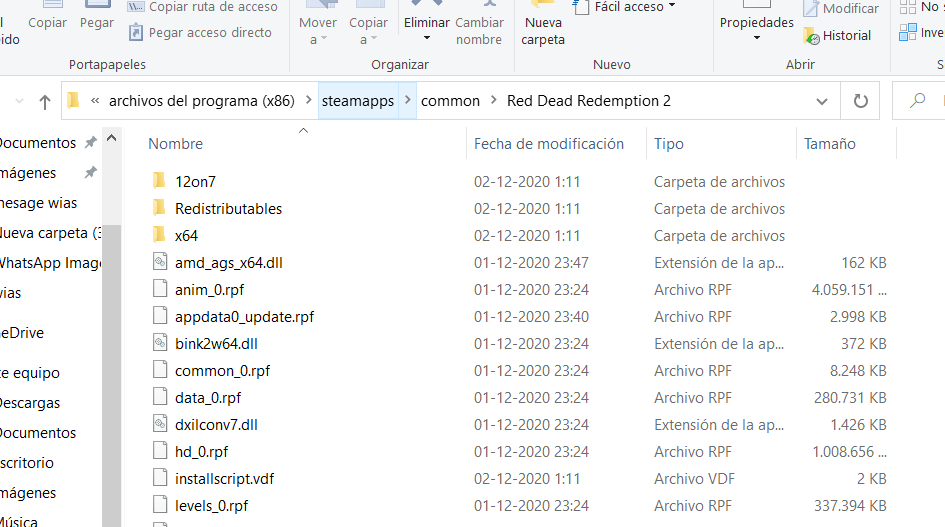Click the Pegar button

tap(96, 17)
